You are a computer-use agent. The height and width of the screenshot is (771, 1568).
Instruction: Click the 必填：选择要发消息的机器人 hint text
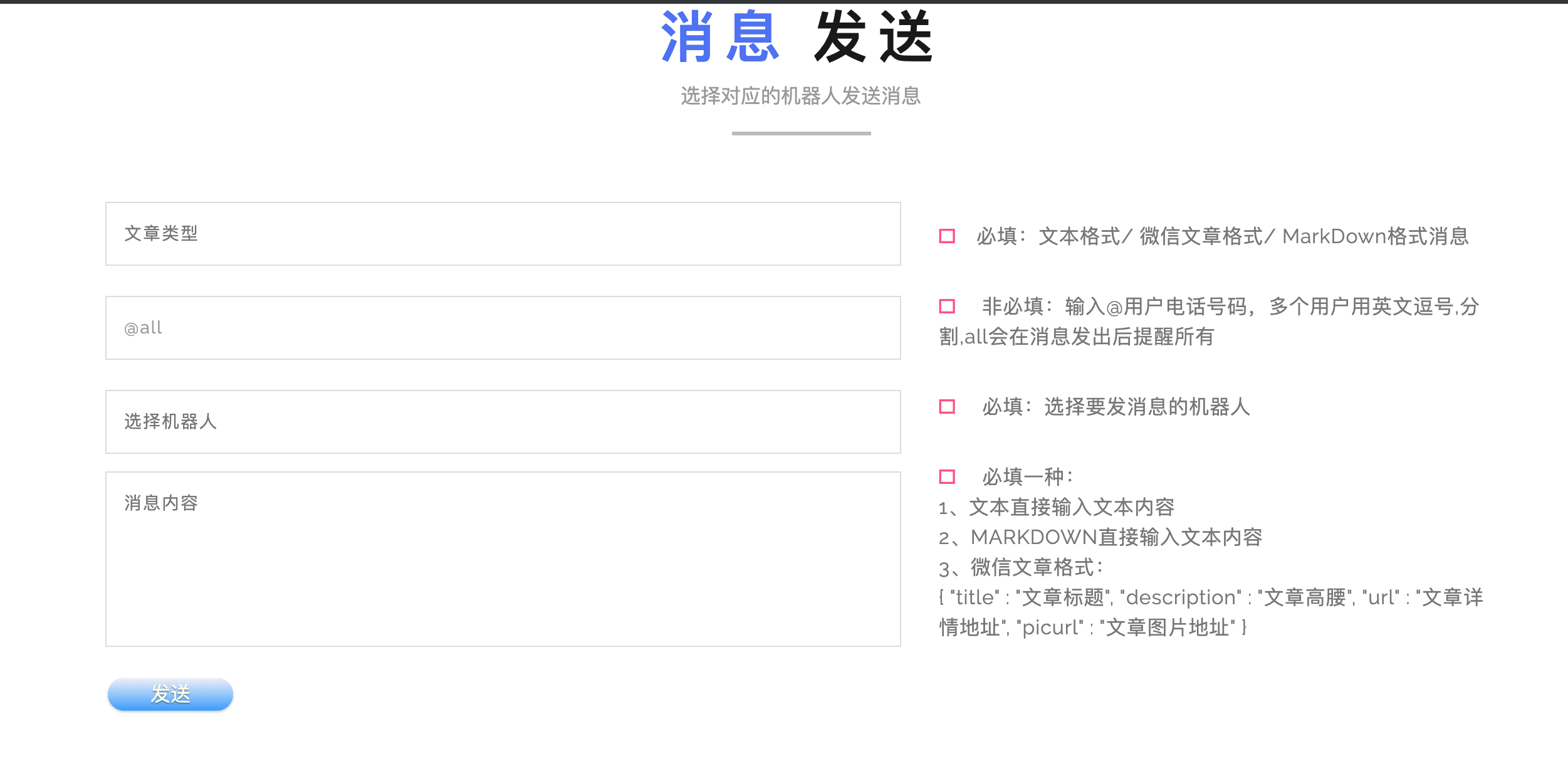(1116, 407)
